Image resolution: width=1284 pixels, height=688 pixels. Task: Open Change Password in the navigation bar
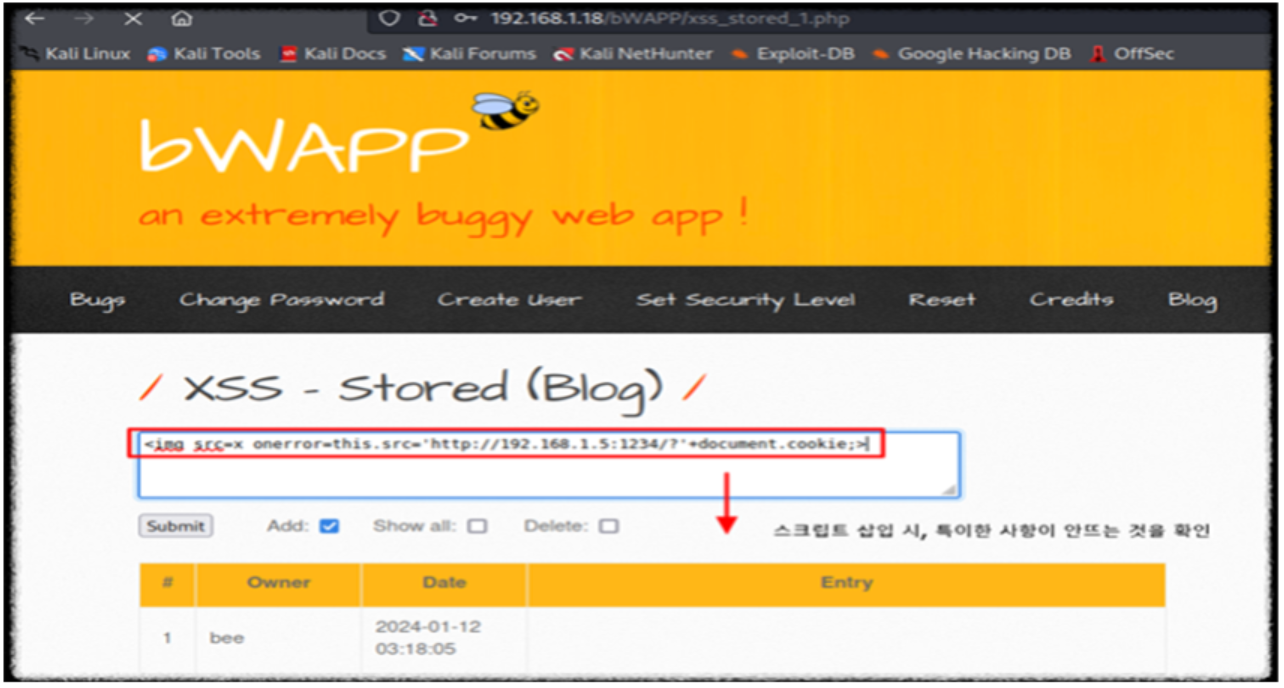281,300
